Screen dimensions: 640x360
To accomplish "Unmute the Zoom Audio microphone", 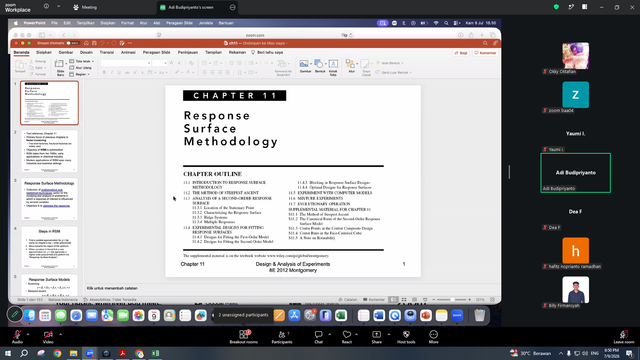I will [x=17, y=337].
